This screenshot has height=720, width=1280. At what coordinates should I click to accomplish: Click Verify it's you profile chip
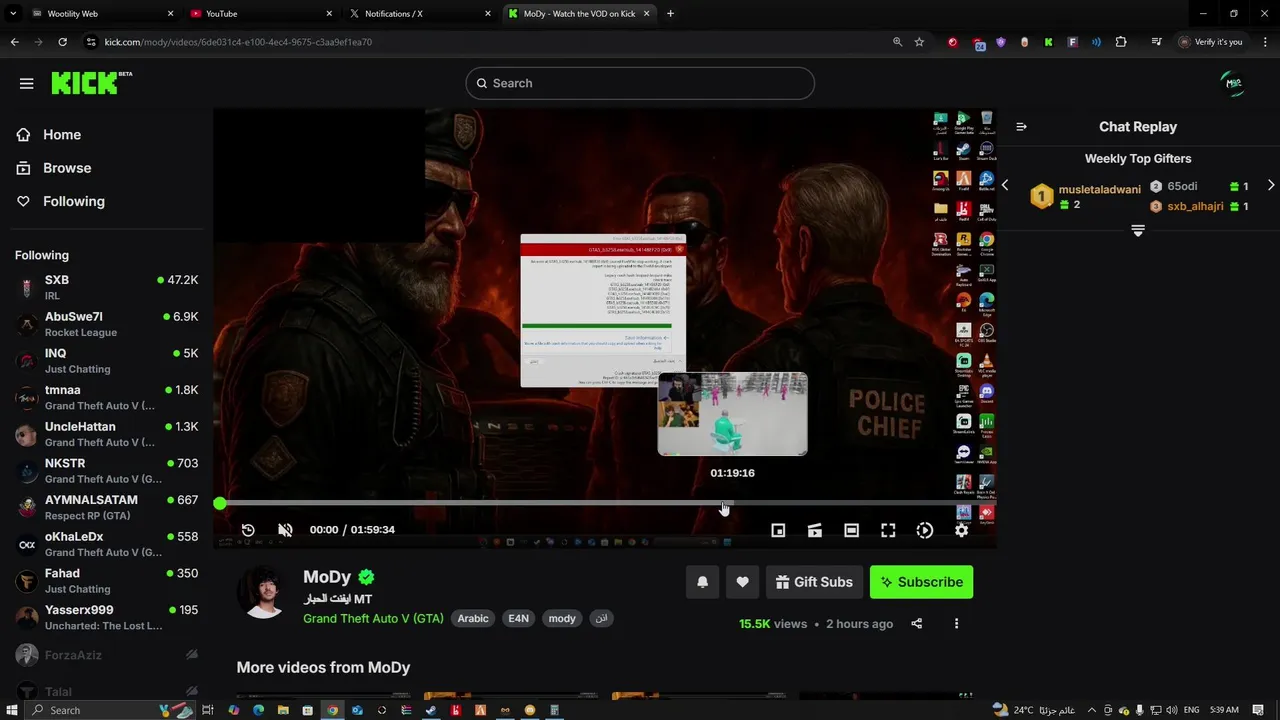pos(1210,42)
